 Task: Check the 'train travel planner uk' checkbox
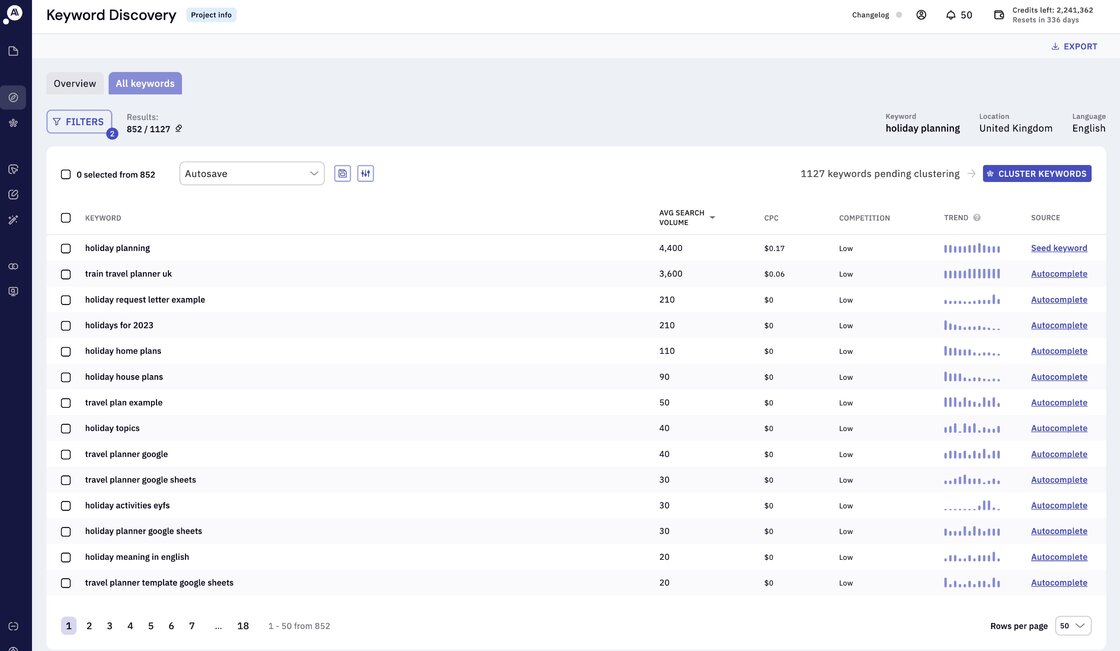66,274
